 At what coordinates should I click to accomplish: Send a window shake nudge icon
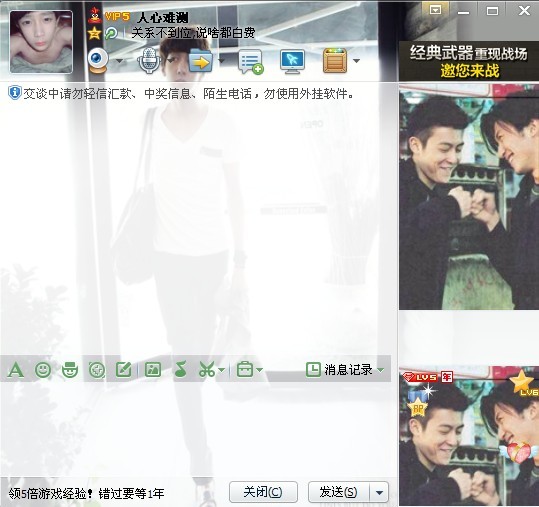click(97, 370)
